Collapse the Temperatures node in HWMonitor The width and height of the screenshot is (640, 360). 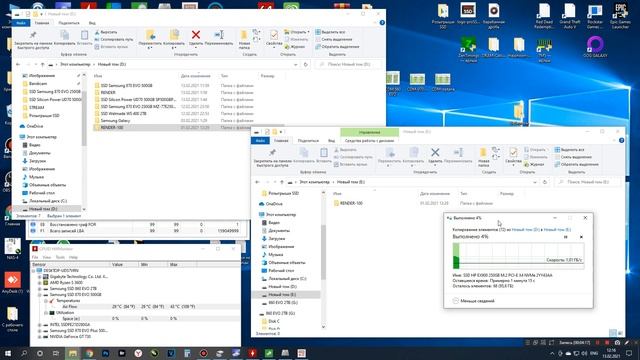46,300
